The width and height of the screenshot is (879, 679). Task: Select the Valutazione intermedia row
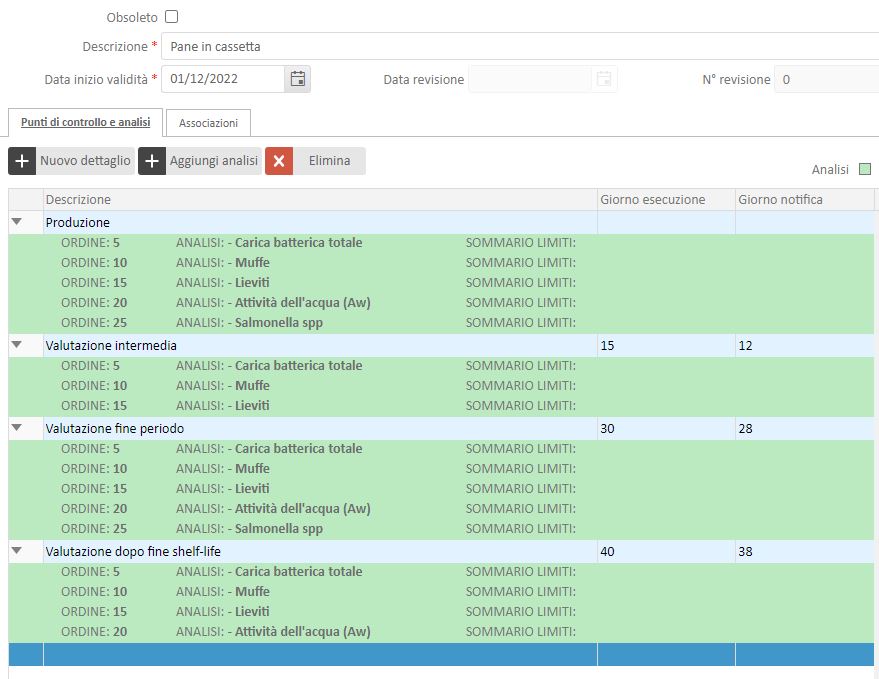click(x=441, y=346)
